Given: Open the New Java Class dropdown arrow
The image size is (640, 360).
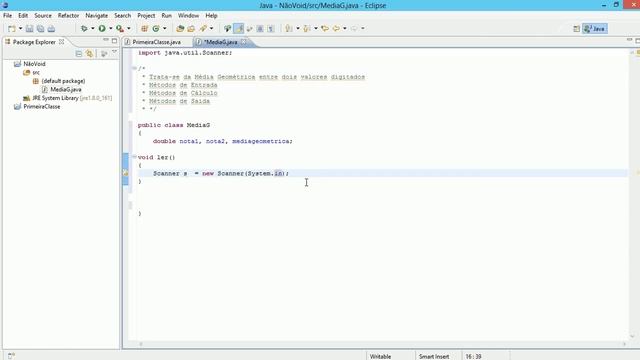Looking at the screenshot, I should point(164,29).
